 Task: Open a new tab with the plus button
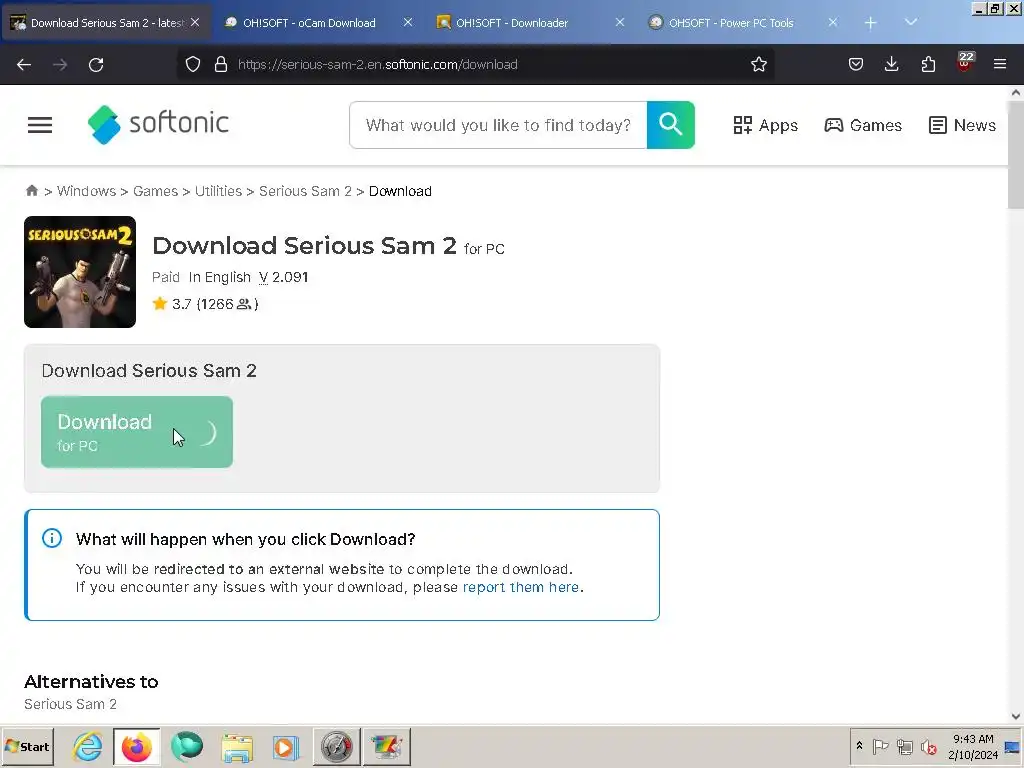(871, 23)
